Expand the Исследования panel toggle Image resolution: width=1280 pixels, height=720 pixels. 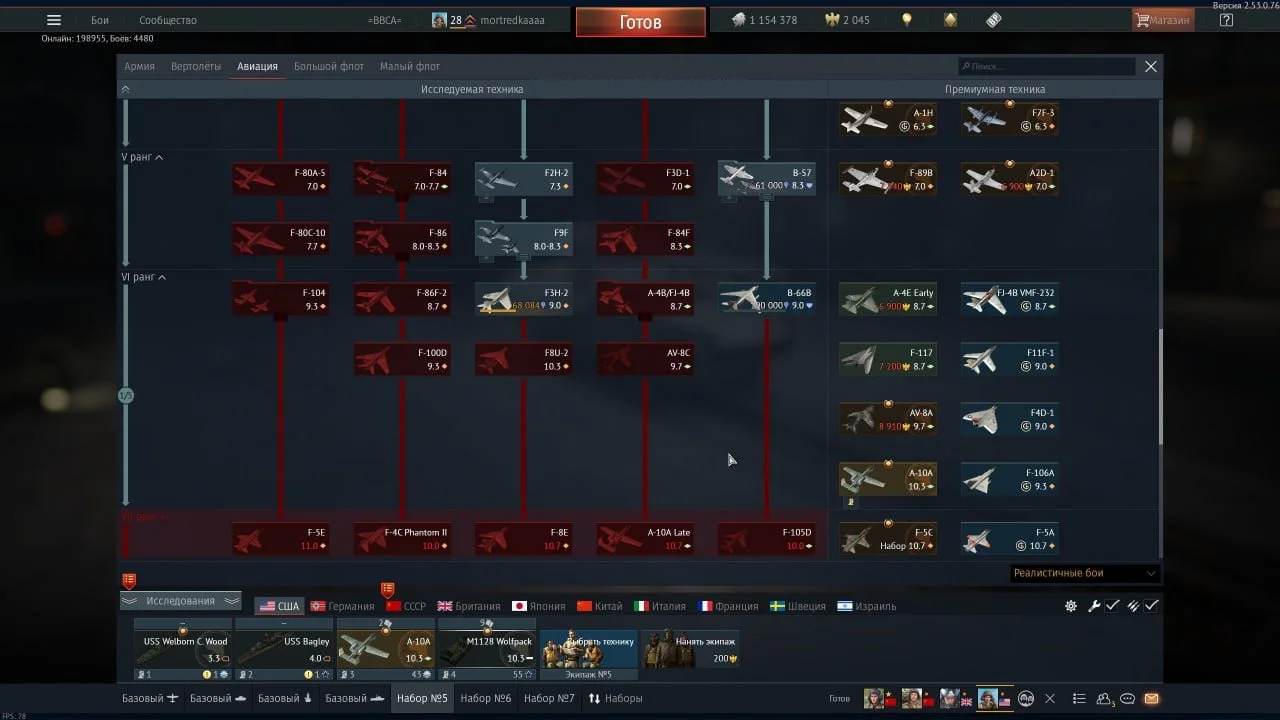click(x=181, y=601)
